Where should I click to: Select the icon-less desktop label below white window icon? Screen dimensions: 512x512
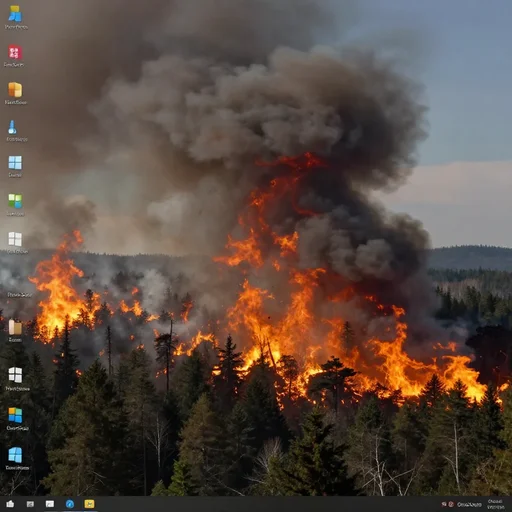click(19, 295)
